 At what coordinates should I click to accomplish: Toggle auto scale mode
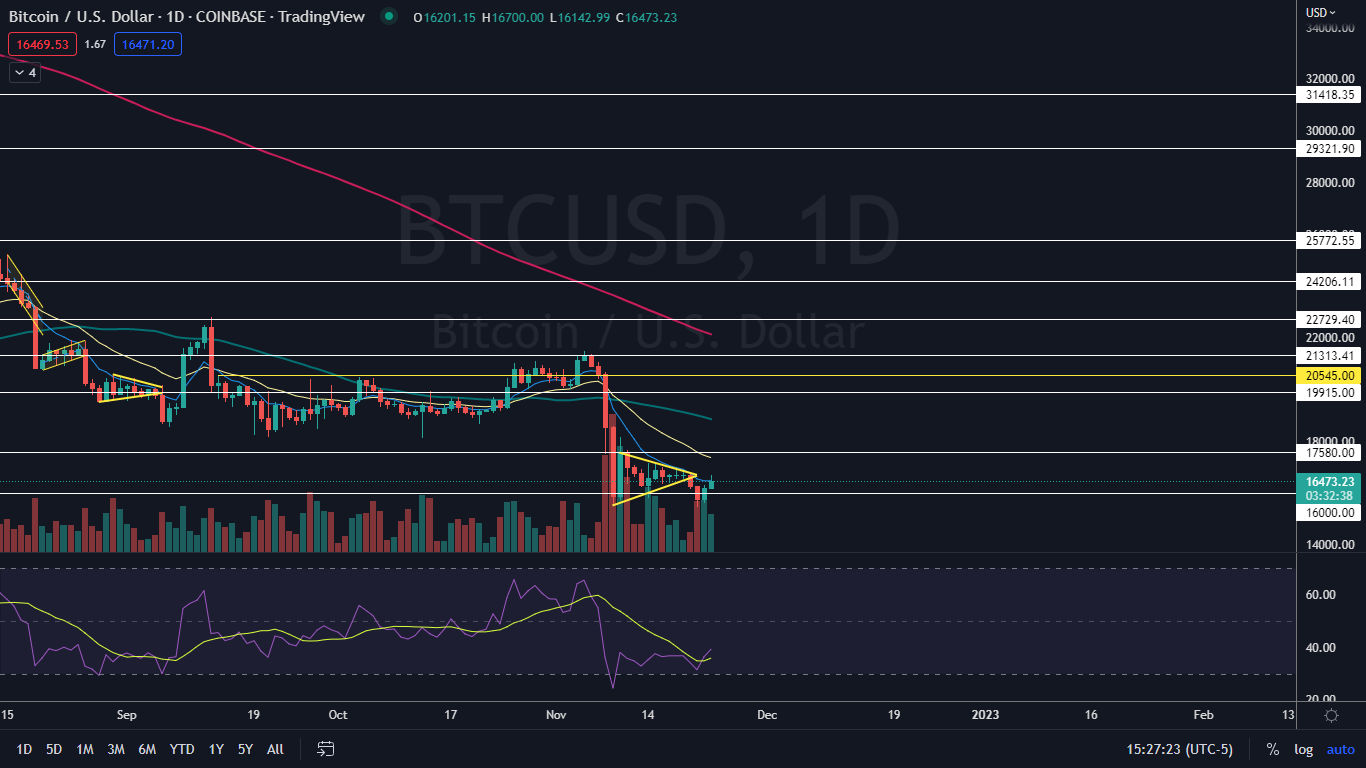pyautogui.click(x=1340, y=749)
